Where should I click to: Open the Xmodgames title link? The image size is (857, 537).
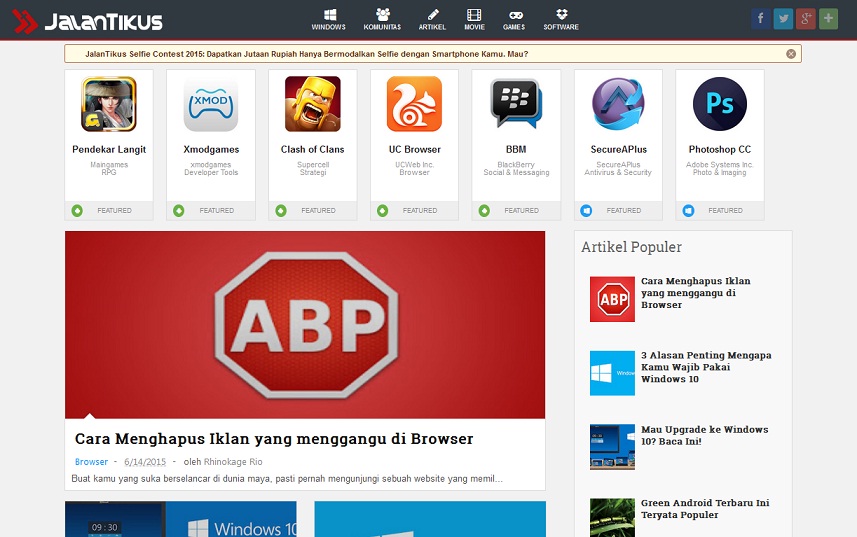tap(211, 150)
